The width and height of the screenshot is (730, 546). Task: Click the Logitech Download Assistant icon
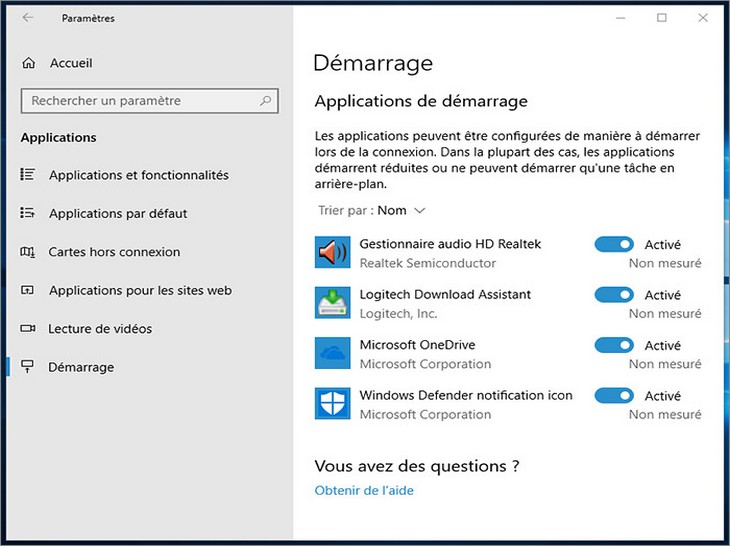point(332,303)
